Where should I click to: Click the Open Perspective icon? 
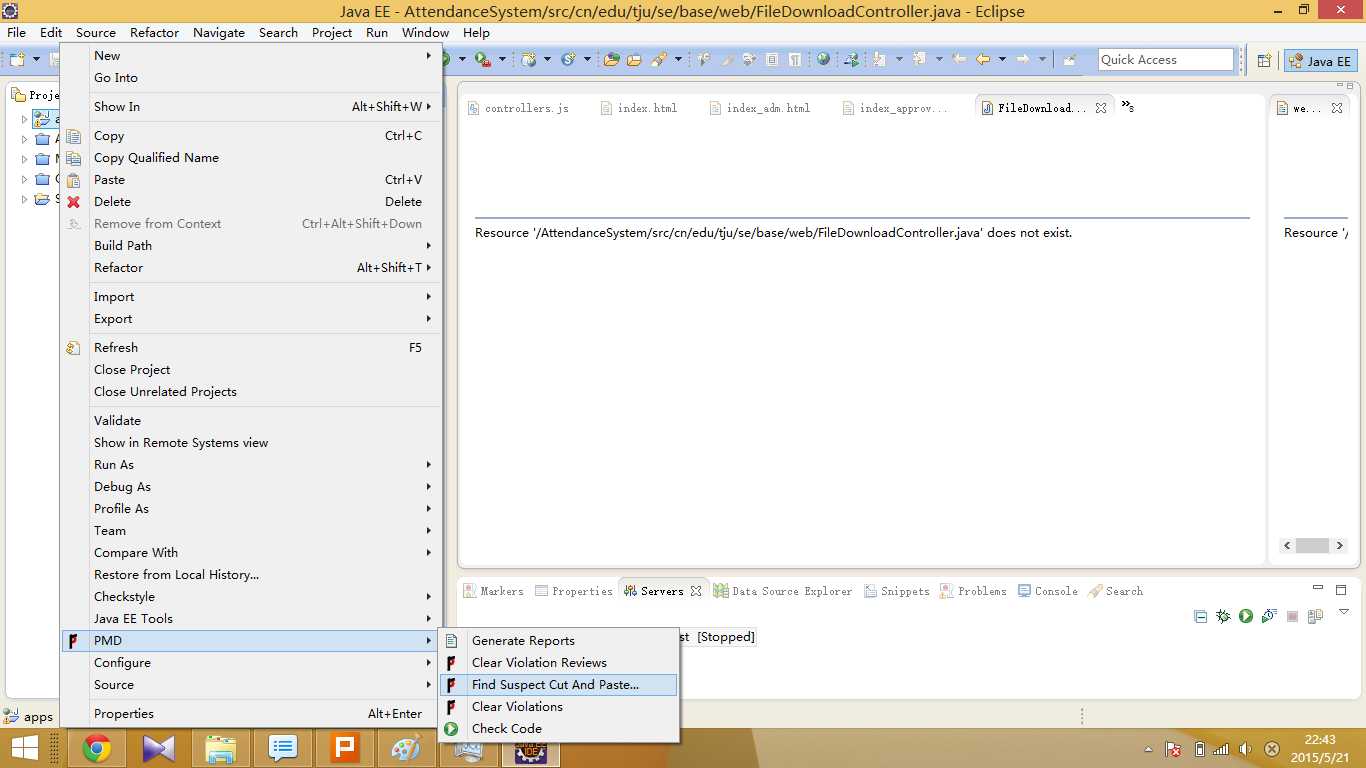[x=1264, y=60]
